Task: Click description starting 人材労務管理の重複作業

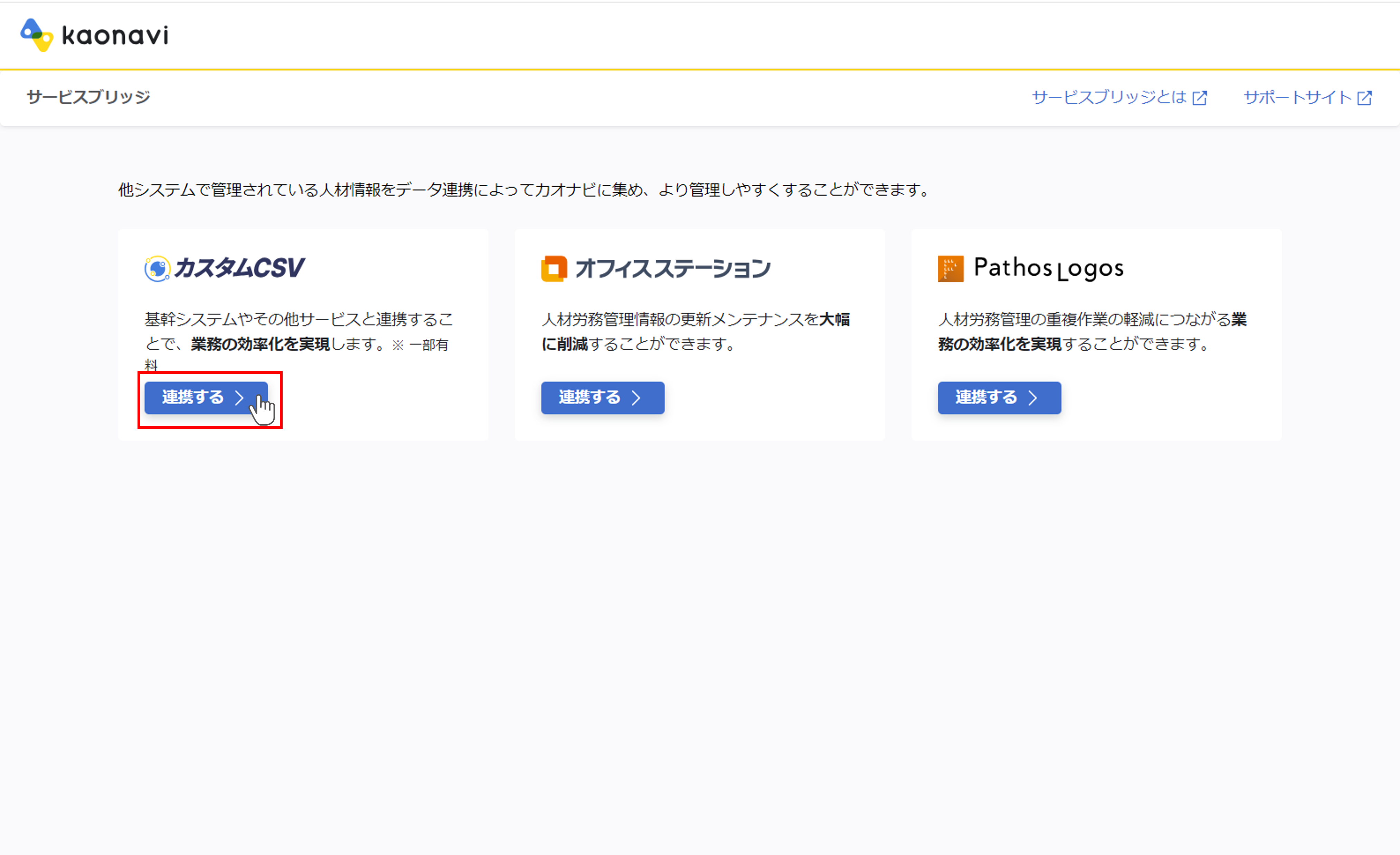Action: tap(1092, 332)
